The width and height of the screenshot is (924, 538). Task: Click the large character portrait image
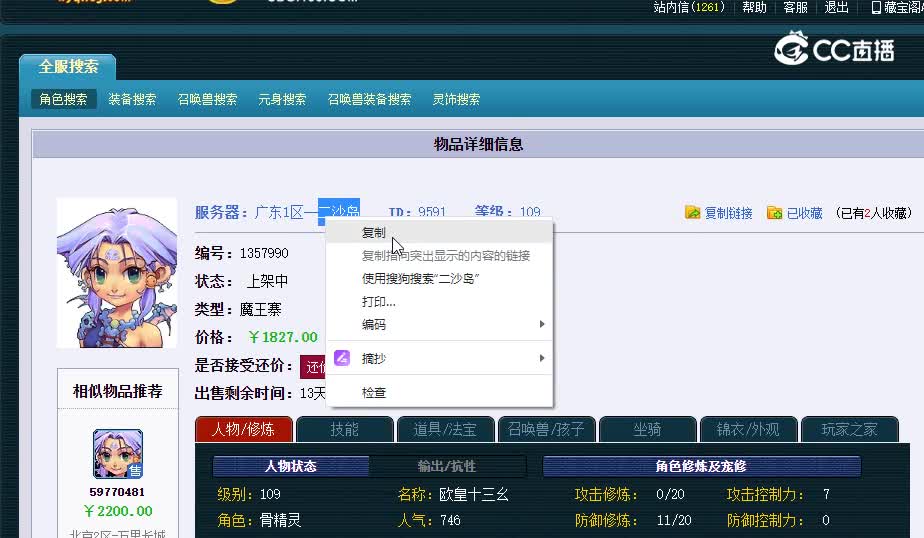[117, 273]
